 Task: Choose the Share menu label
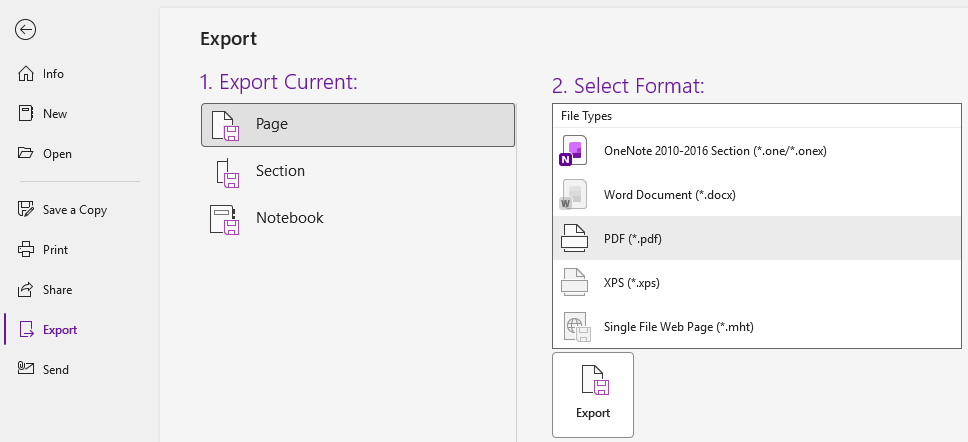[57, 290]
